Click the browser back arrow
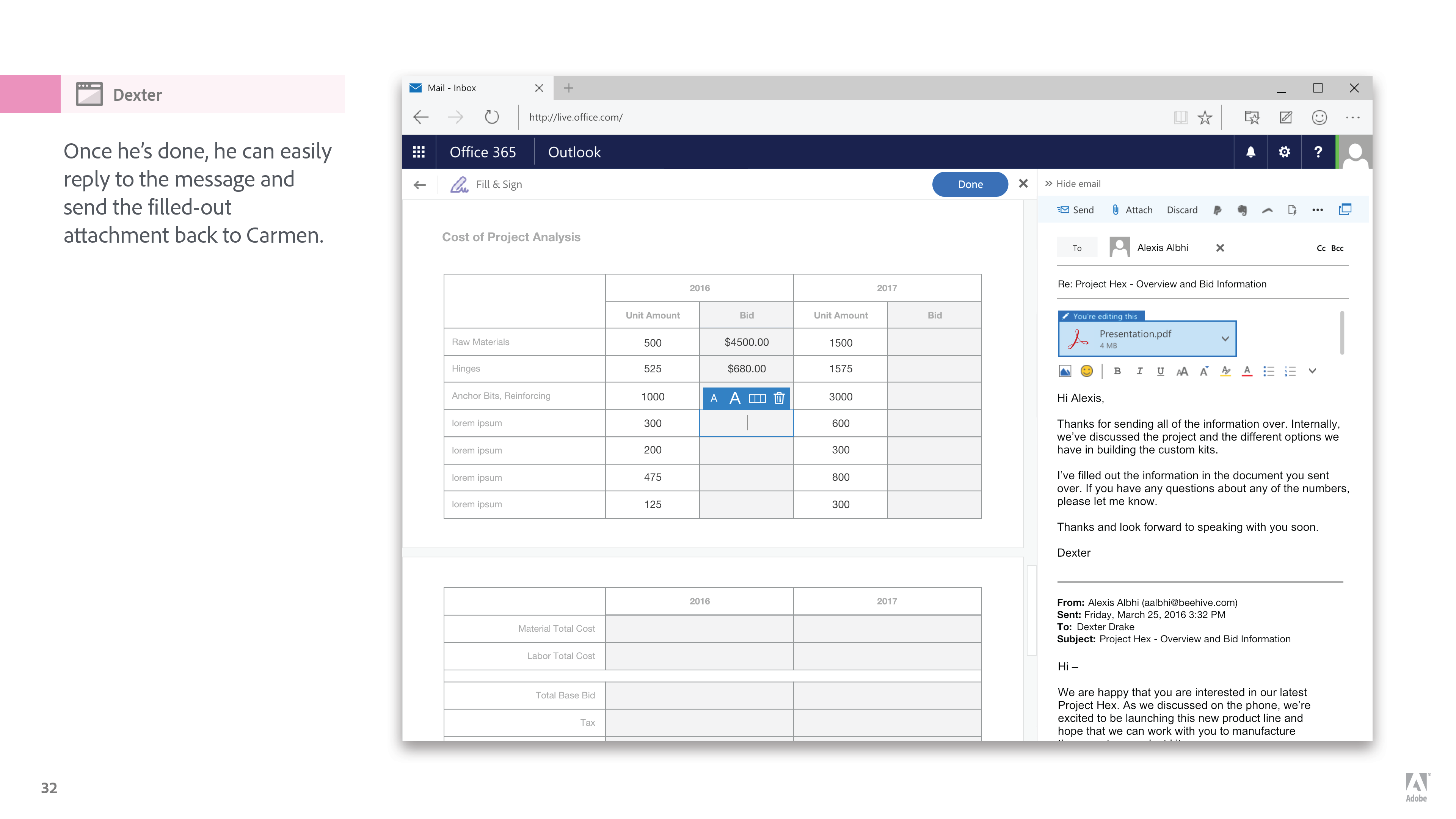The image size is (1456, 819). [x=421, y=117]
